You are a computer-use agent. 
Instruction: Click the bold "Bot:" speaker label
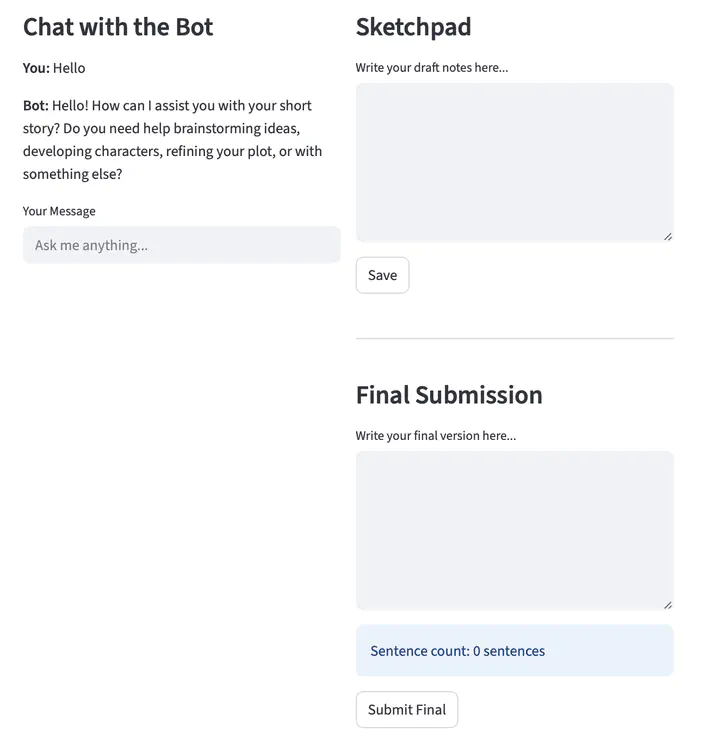point(36,106)
